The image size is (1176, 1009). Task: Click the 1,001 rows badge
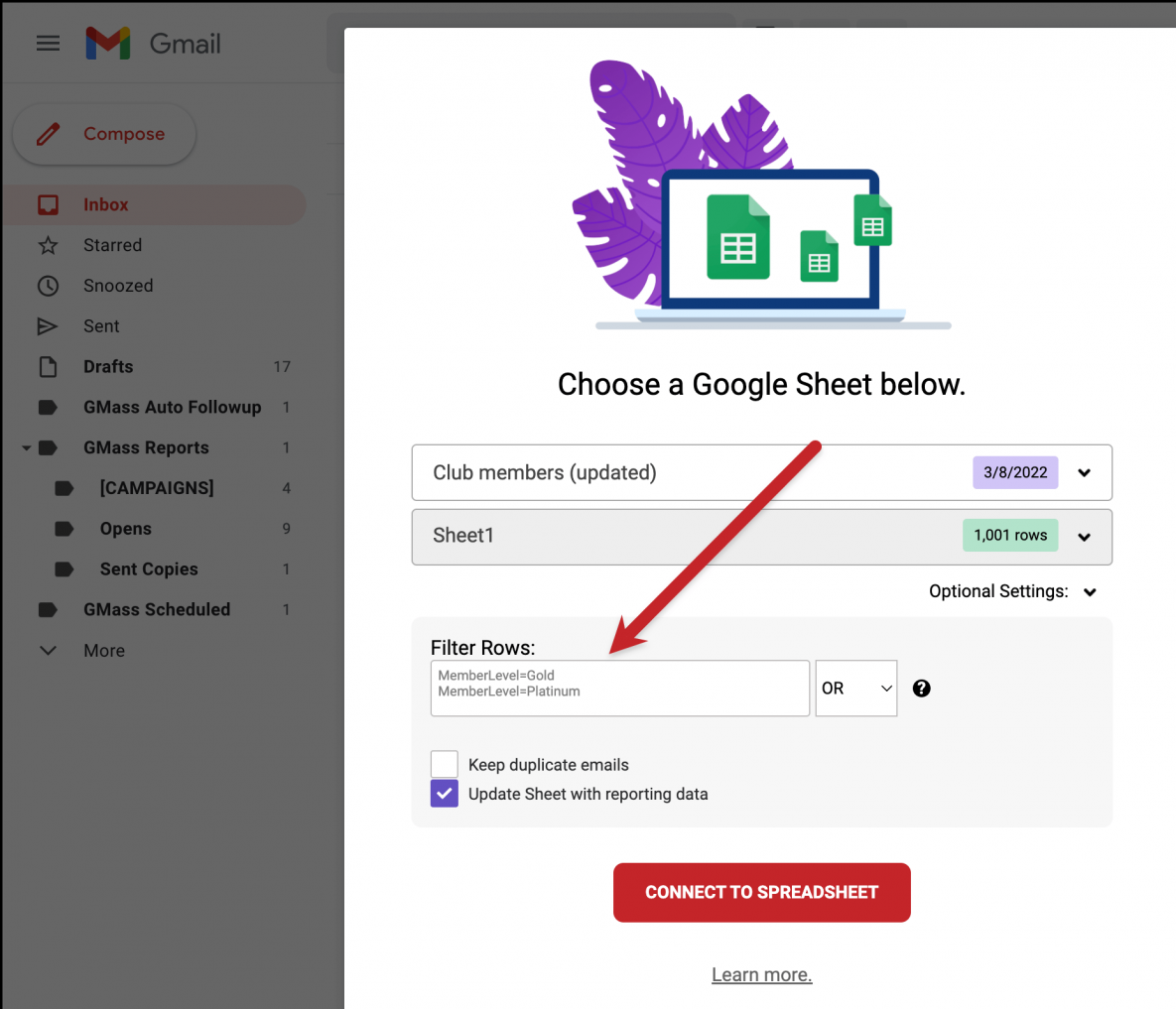(1010, 535)
